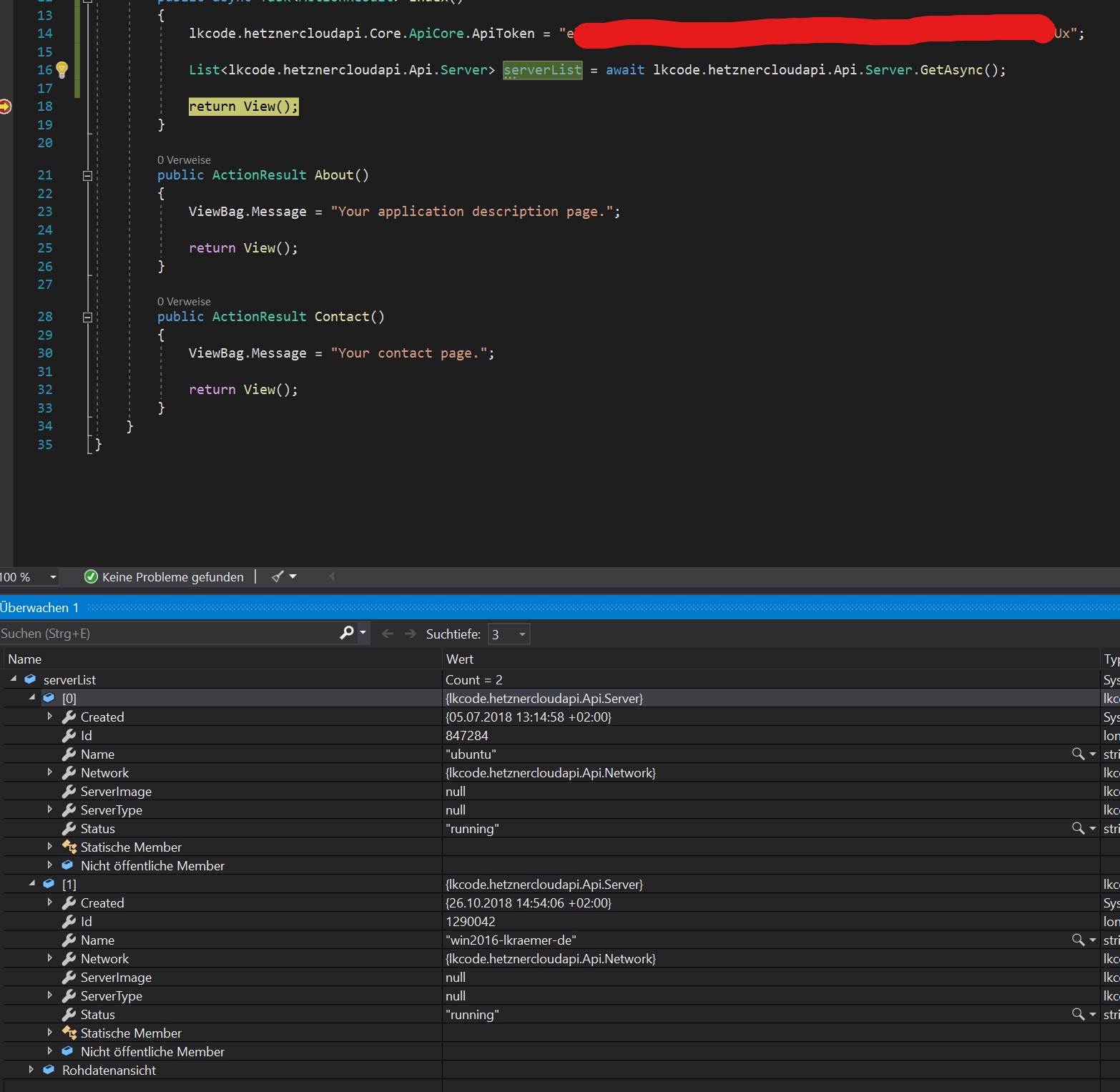Image resolution: width=1120 pixels, height=1092 pixels.
Task: Click the magnifier search icon in the watch window
Action: click(347, 633)
